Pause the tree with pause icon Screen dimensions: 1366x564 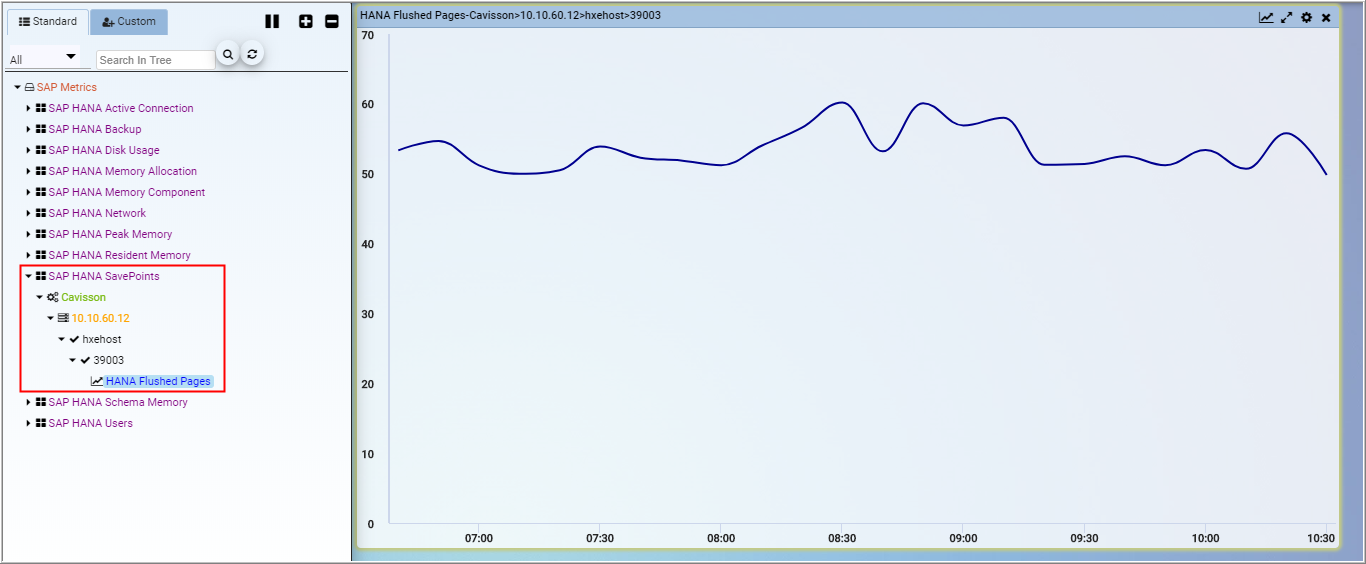point(272,22)
